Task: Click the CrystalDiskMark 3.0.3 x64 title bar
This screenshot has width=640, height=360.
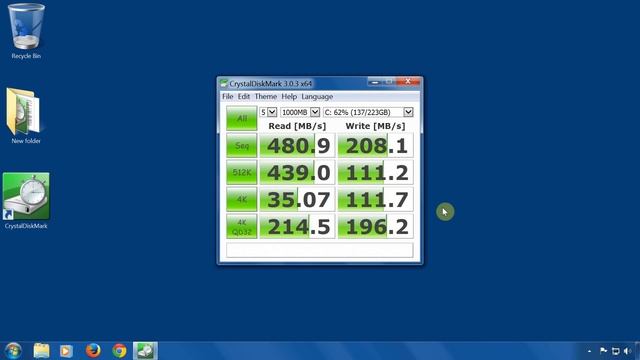Action: (270, 84)
